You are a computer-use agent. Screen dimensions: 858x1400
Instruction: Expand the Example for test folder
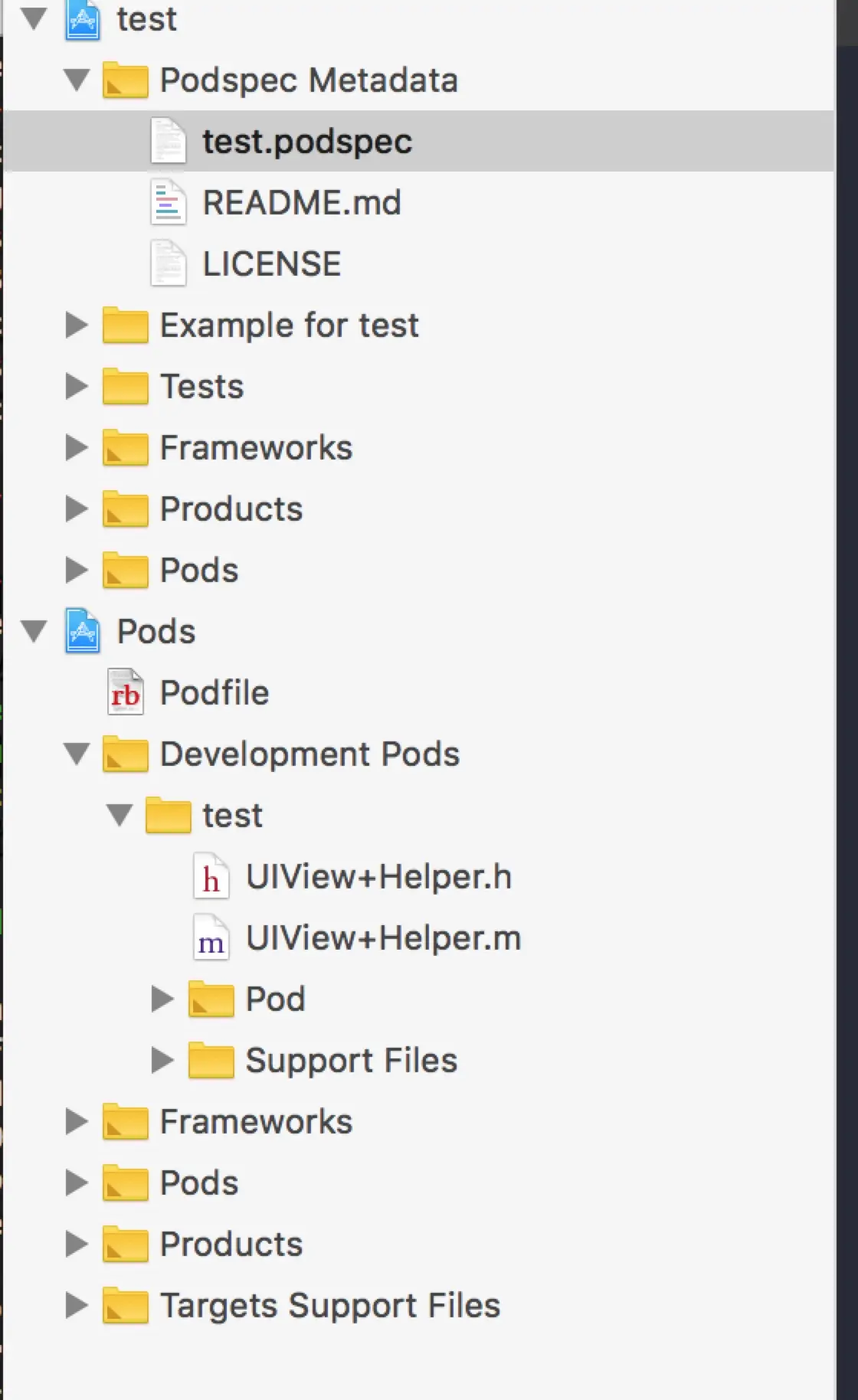77,325
